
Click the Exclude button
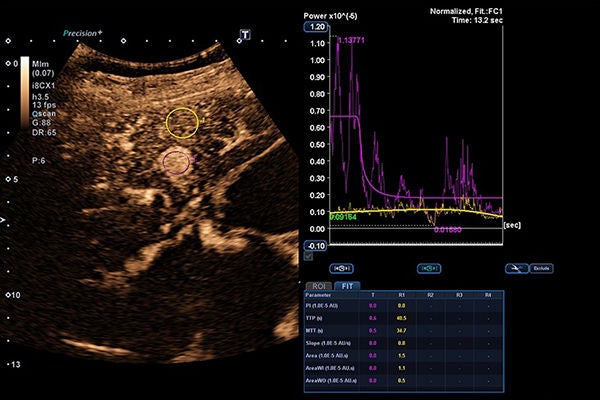tap(541, 268)
